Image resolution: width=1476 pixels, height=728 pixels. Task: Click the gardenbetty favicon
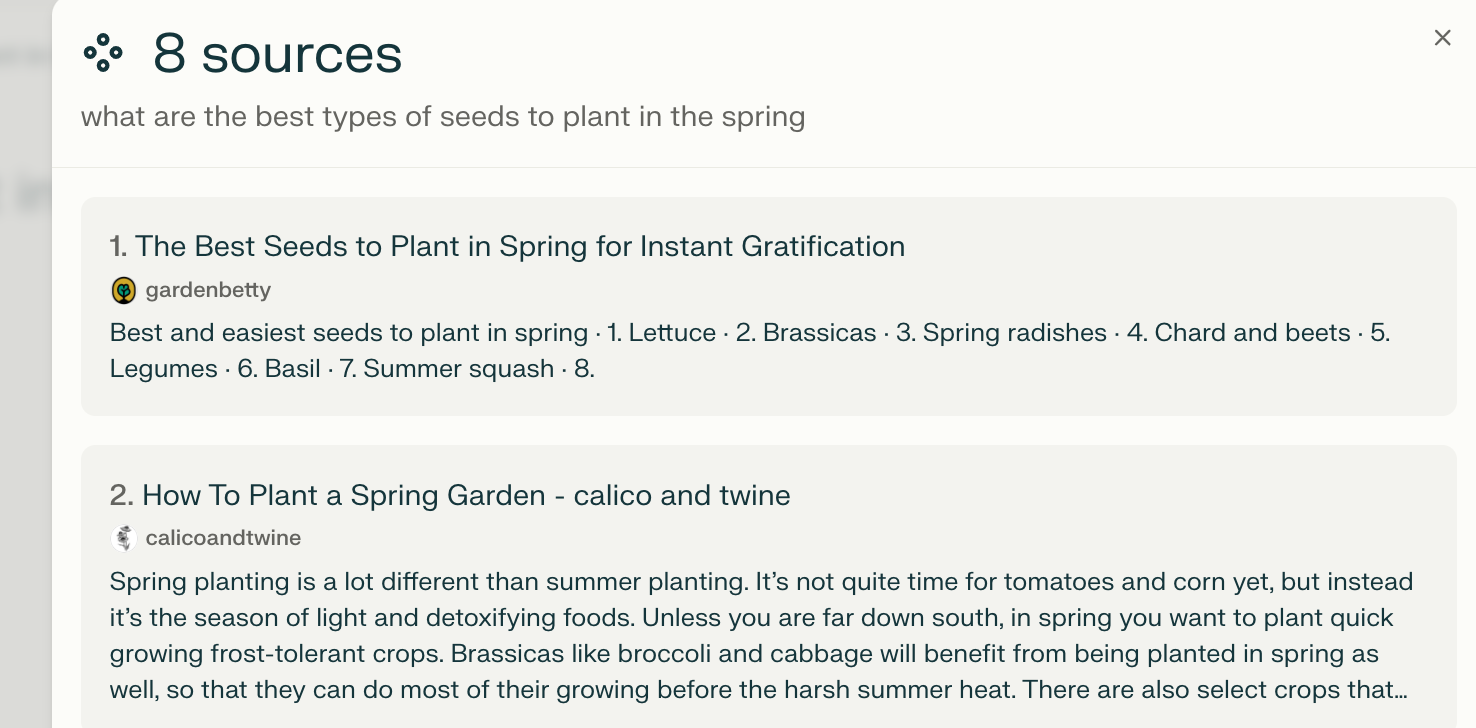[123, 291]
